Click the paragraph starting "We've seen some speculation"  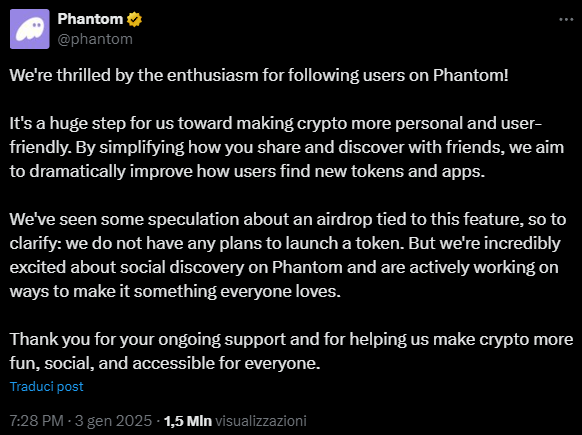[288, 255]
